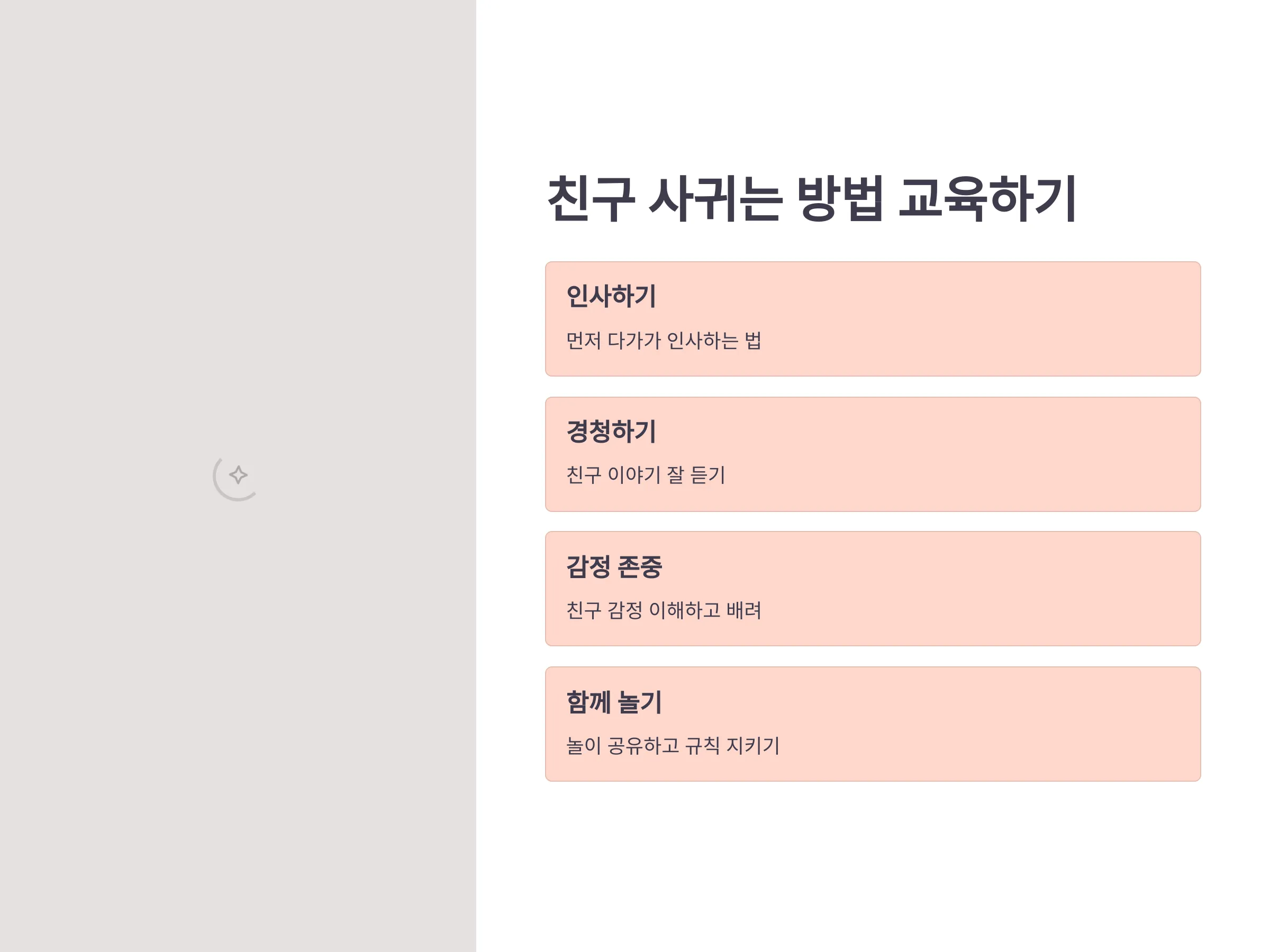Screen dimensions: 1270x952
Task: Click the text 친구 감정 이해하고 배려
Action: pyautogui.click(x=664, y=610)
